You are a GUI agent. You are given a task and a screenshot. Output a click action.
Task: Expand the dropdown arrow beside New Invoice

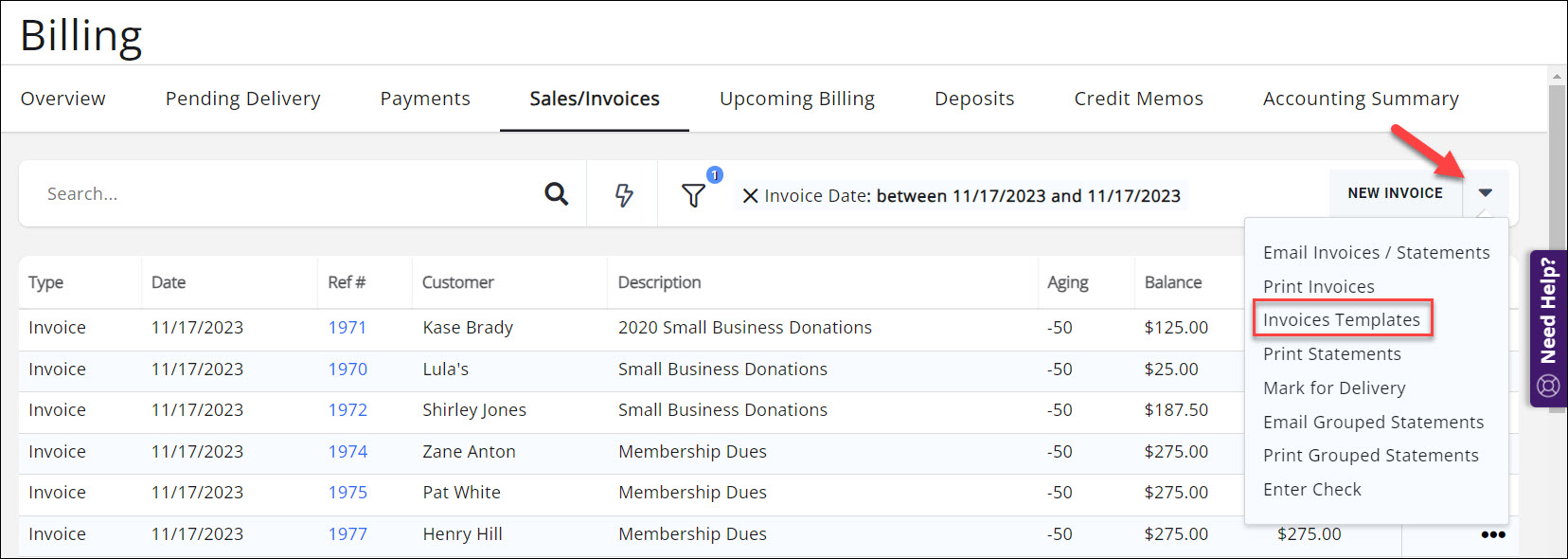tap(1485, 193)
